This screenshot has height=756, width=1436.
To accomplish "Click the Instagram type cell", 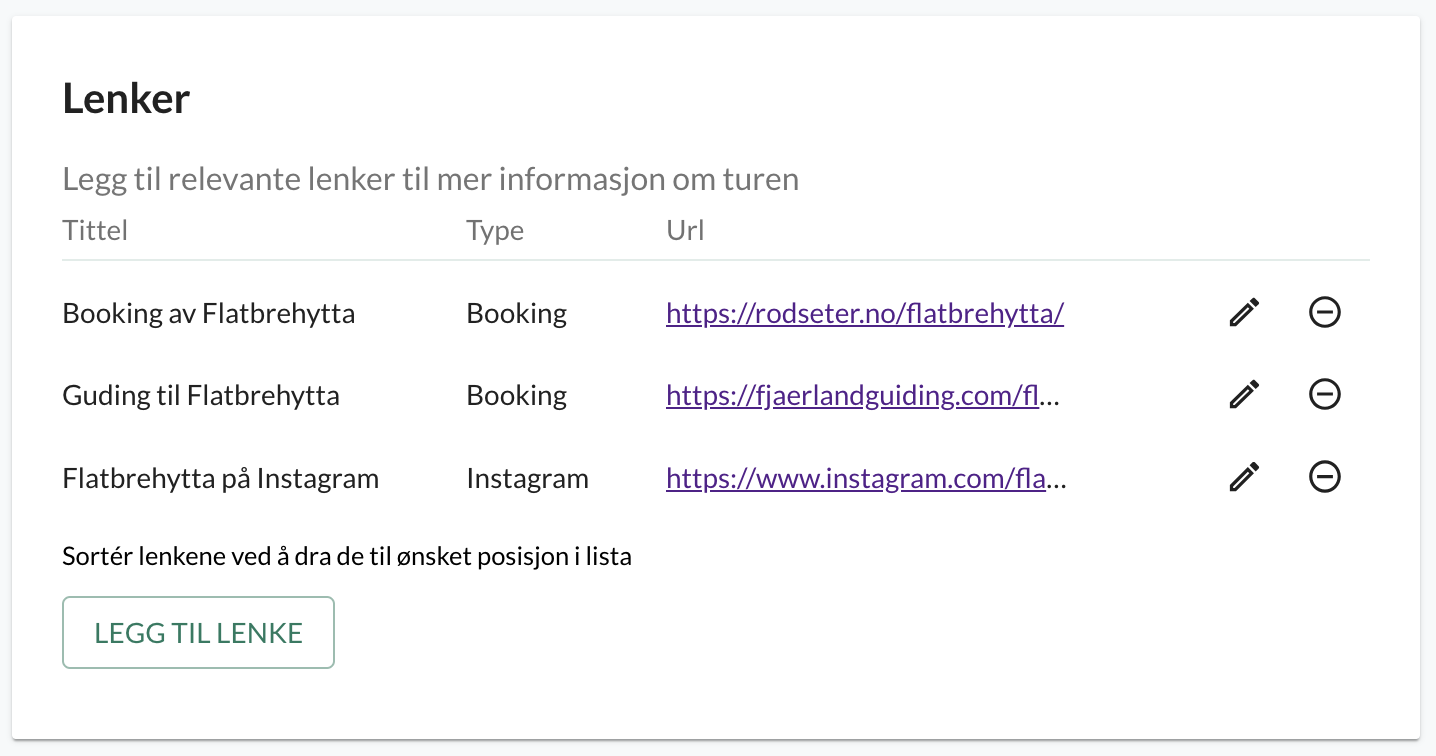I will click(x=527, y=478).
